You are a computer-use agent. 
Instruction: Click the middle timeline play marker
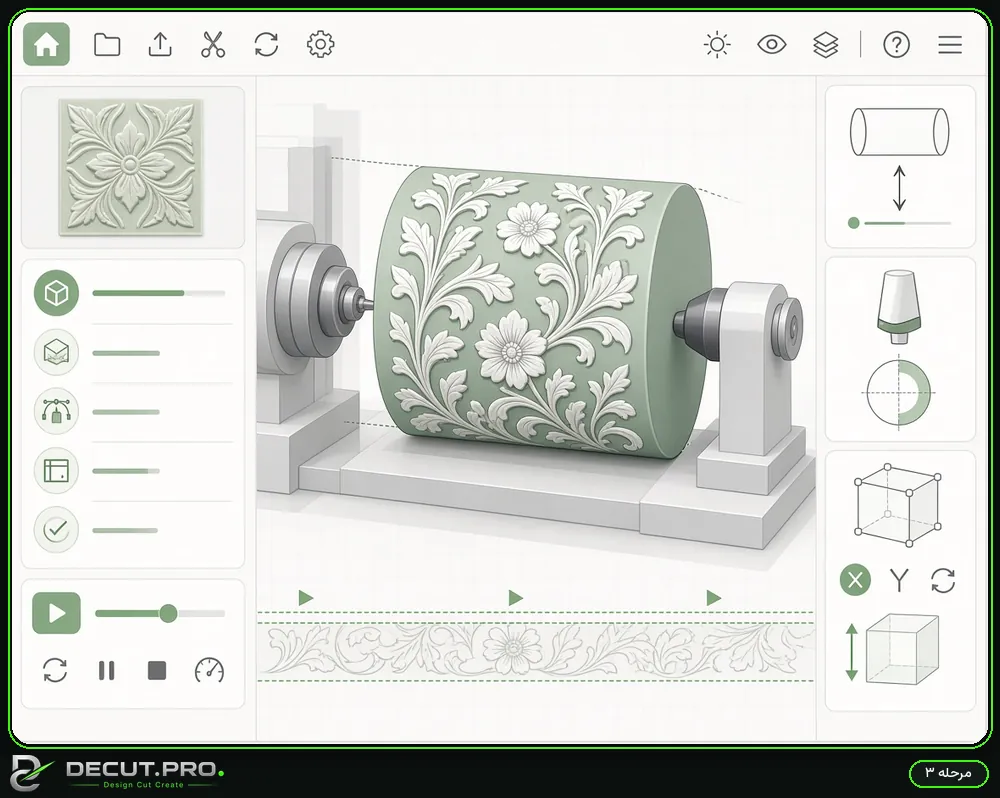515,598
